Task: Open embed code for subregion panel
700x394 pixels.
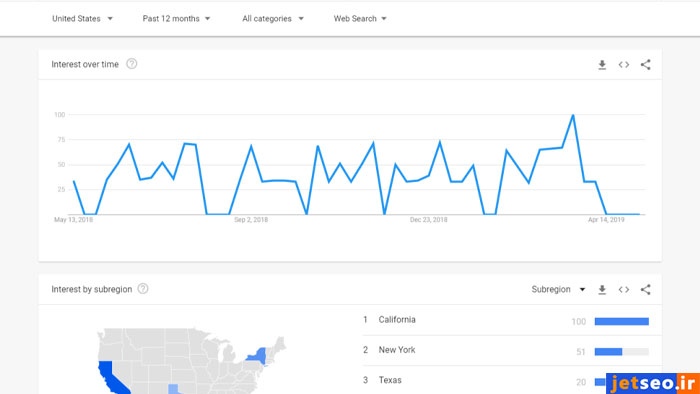Action: tap(624, 290)
